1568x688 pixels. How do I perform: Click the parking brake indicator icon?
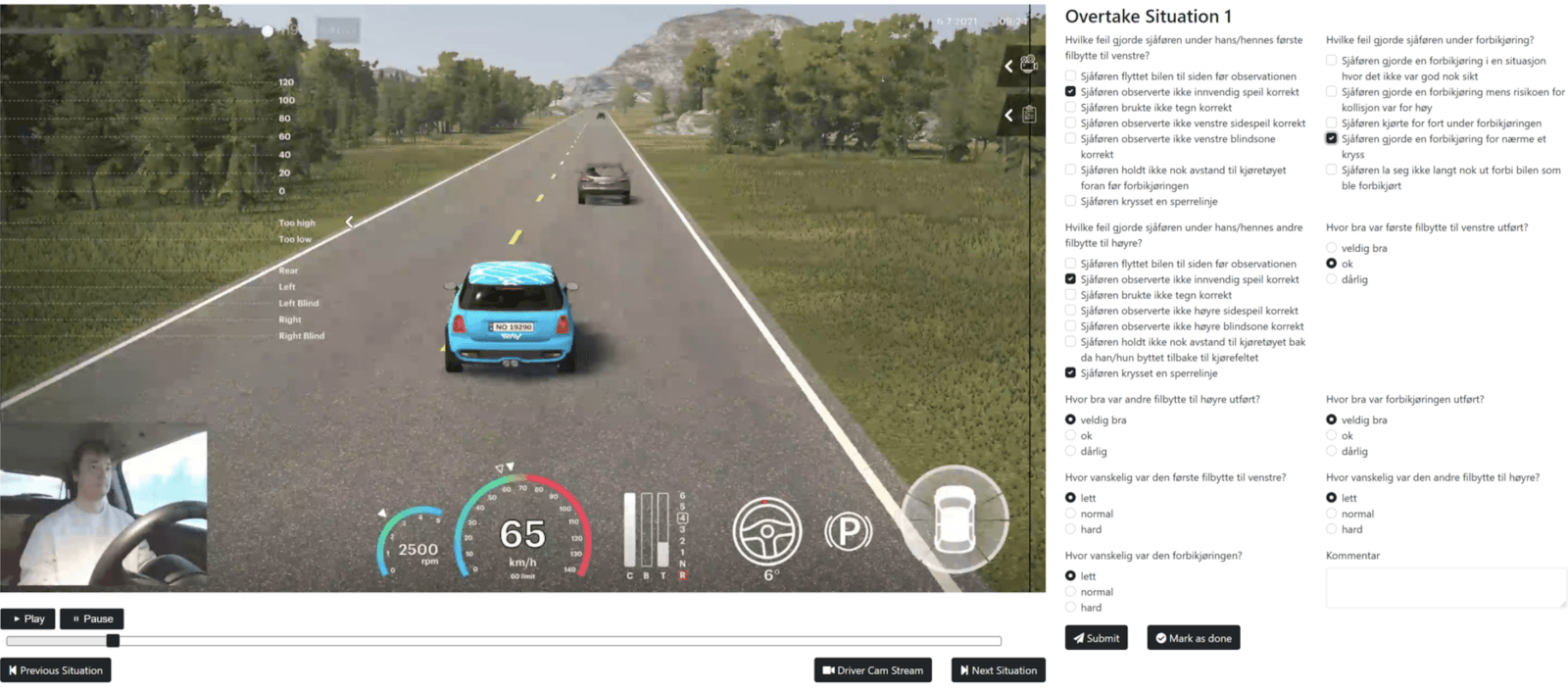848,532
